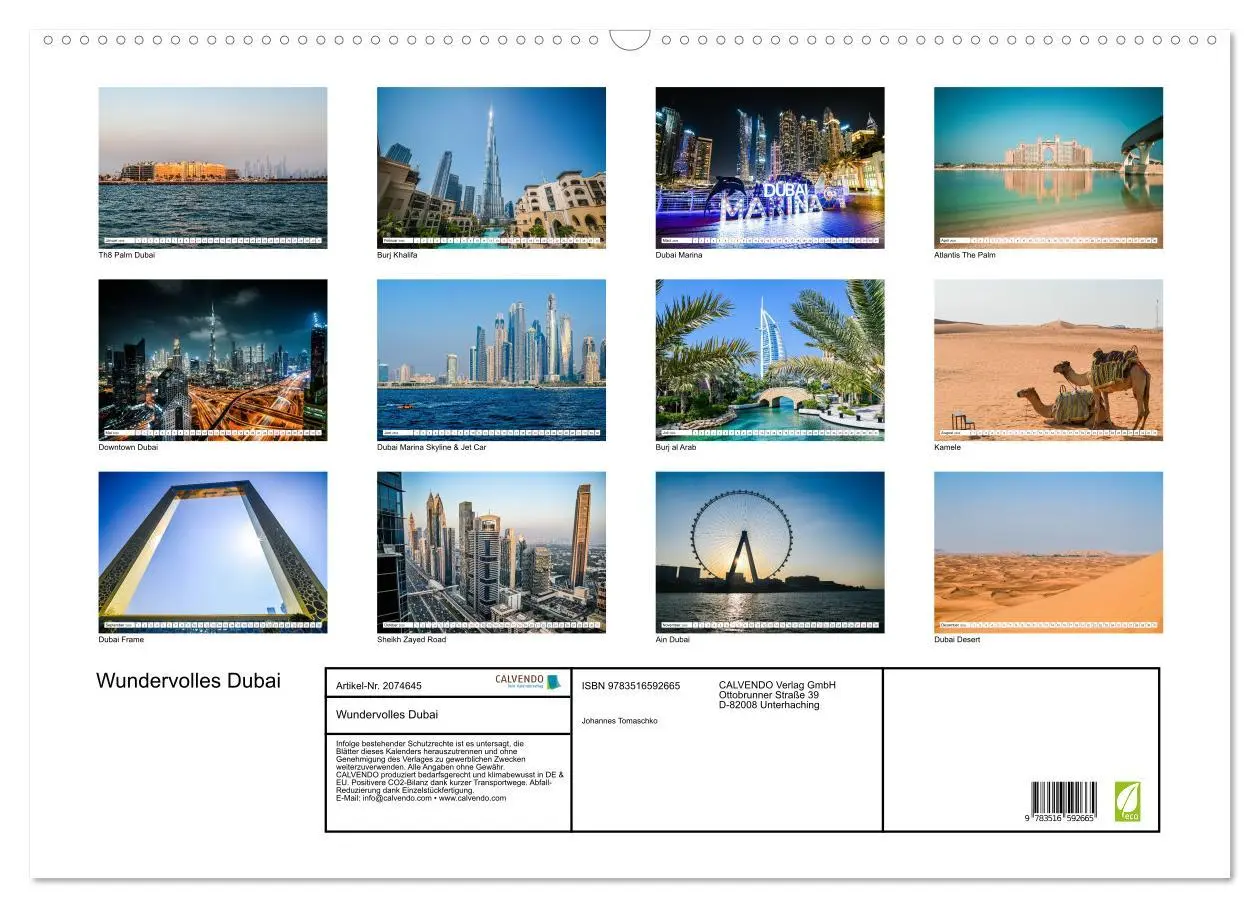The image size is (1260, 908).
Task: Click the date strip below Burj Khalifa
Action: pyautogui.click(x=491, y=240)
